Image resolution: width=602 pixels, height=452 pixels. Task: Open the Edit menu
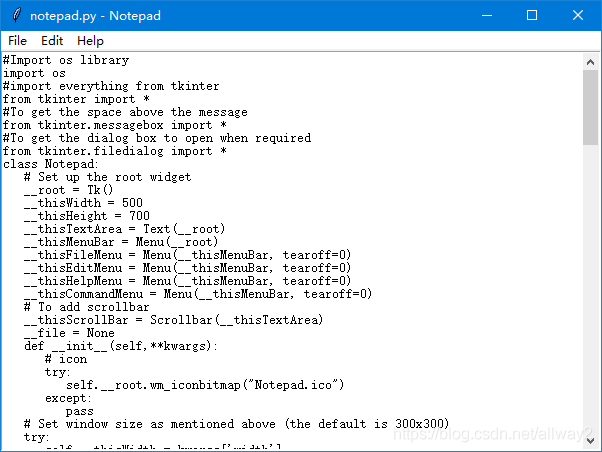pyautogui.click(x=52, y=41)
